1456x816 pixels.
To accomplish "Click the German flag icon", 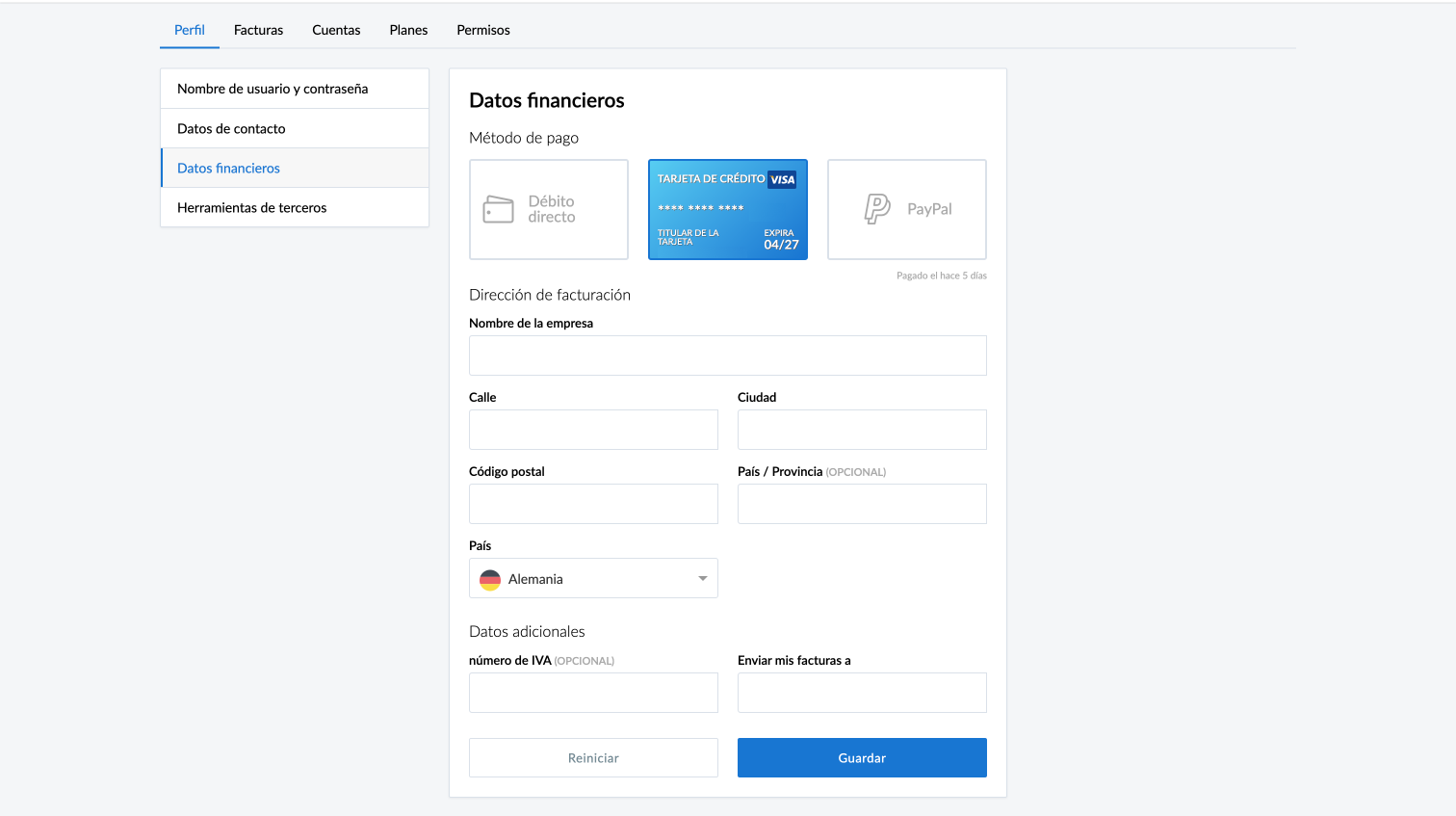I will (490, 579).
